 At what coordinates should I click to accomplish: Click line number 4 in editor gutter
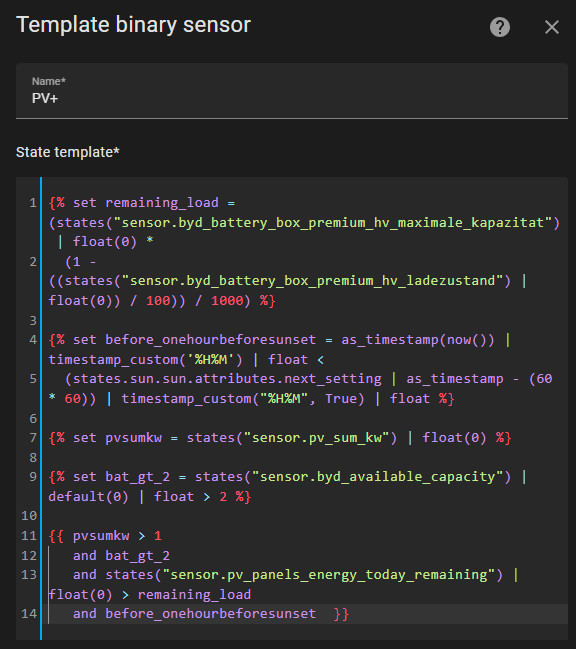33,340
